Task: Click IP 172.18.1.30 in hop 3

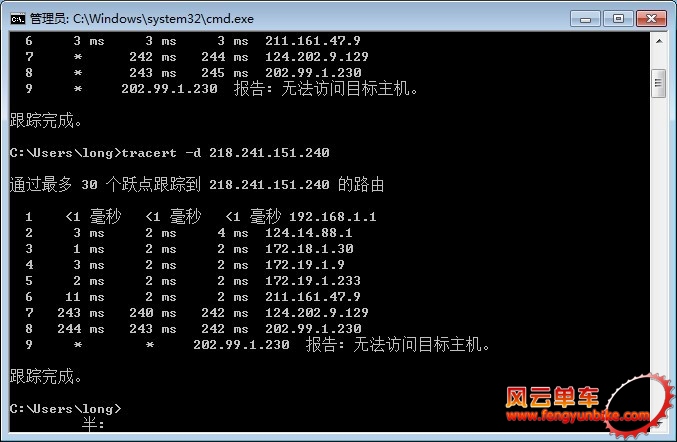Action: coord(309,249)
